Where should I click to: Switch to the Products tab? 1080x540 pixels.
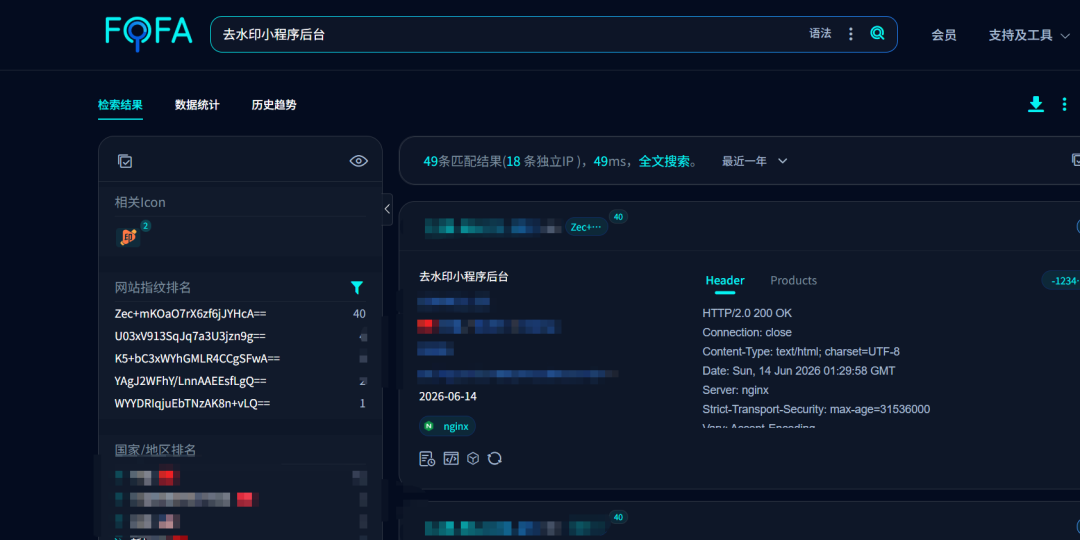point(793,280)
